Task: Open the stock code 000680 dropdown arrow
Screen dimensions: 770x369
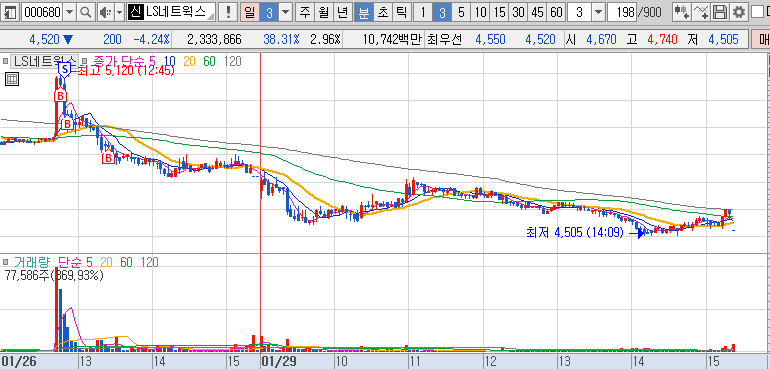Action: click(70, 13)
